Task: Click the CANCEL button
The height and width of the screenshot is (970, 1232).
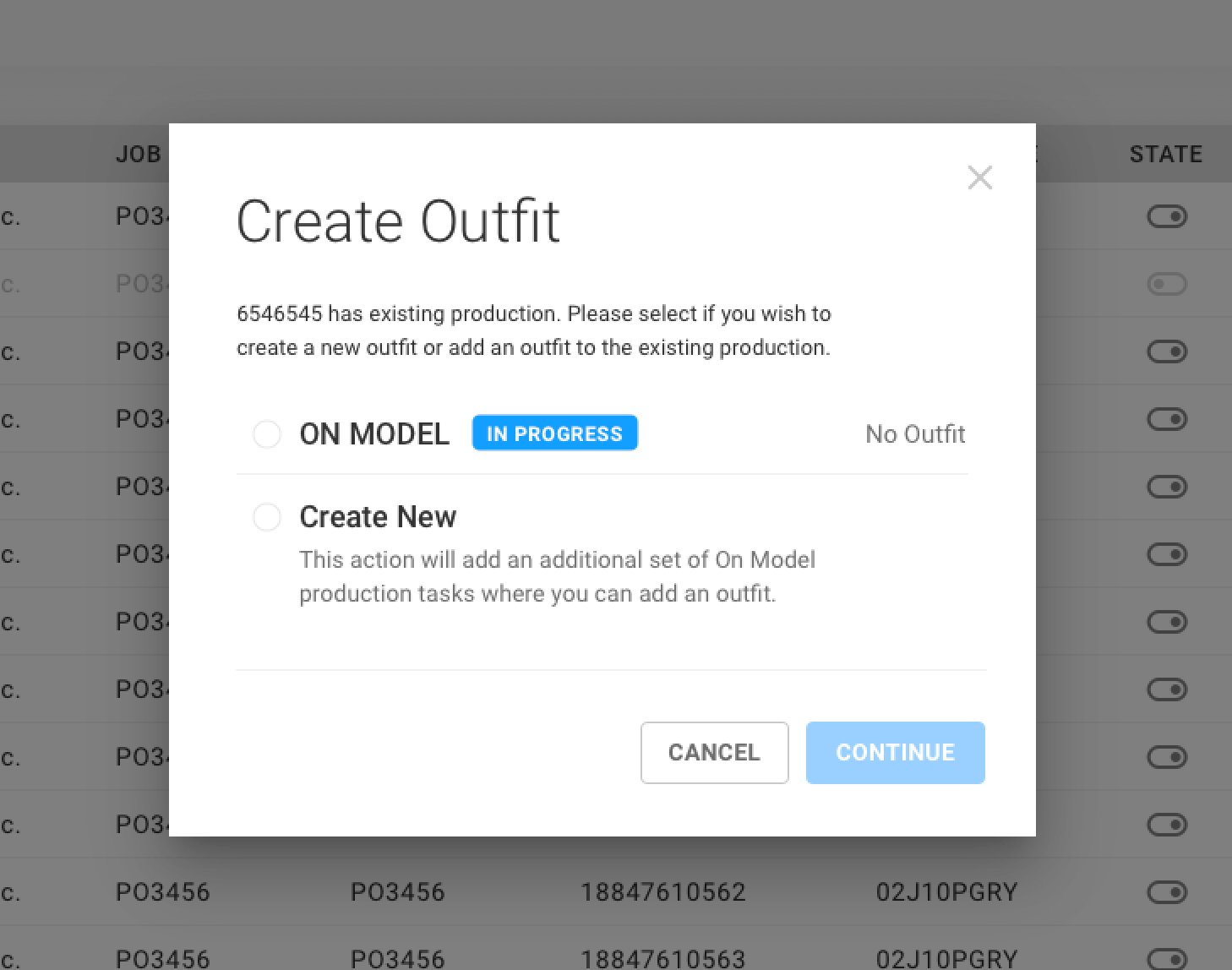Action: point(714,753)
